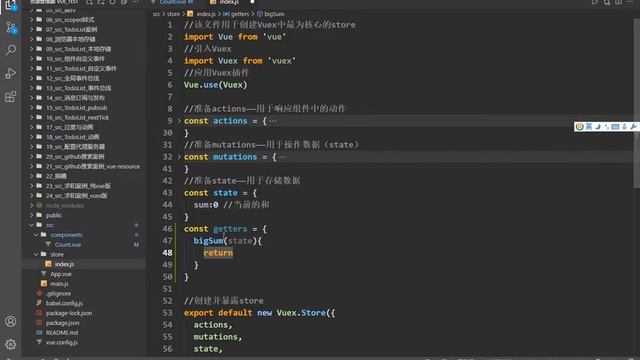Open main.js in the explorer

(x=59, y=284)
